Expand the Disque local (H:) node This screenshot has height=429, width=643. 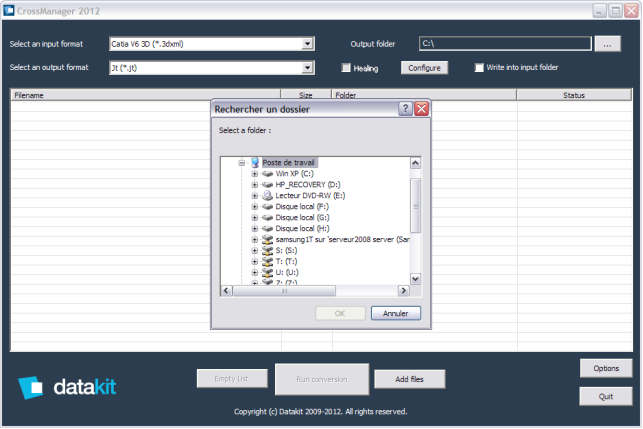tap(255, 229)
